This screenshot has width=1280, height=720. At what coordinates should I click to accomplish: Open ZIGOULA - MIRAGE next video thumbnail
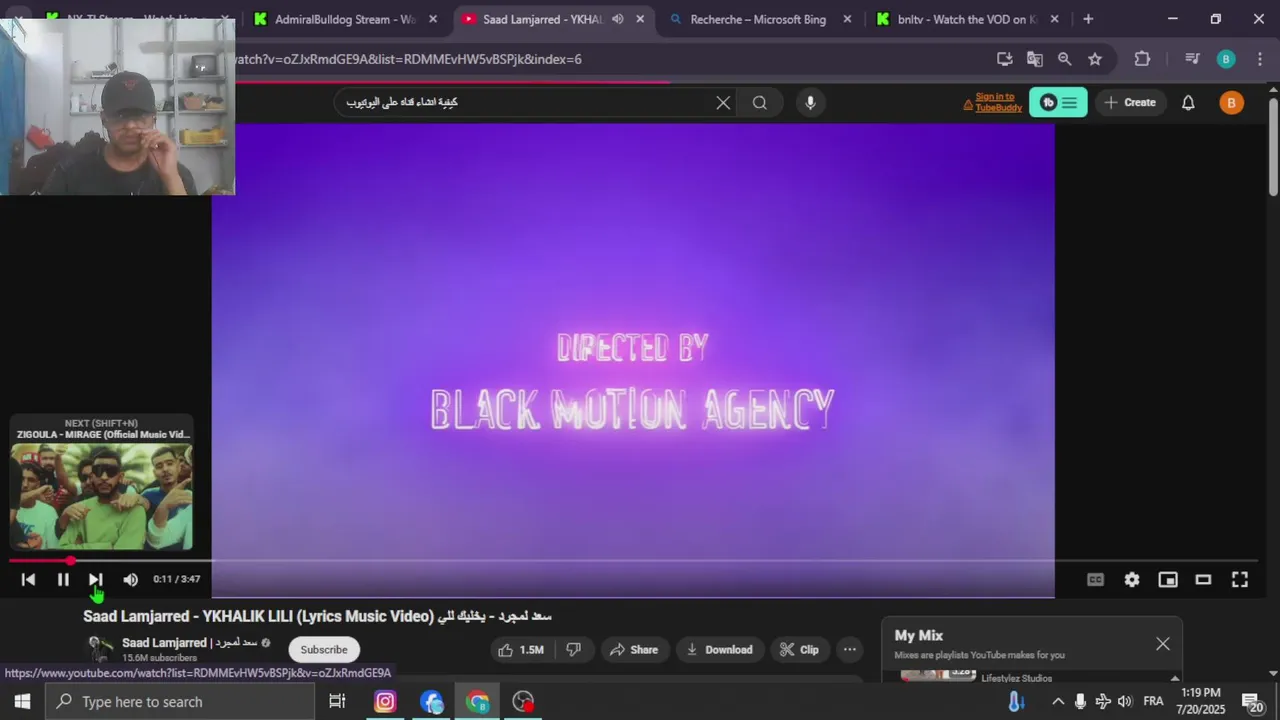[101, 497]
